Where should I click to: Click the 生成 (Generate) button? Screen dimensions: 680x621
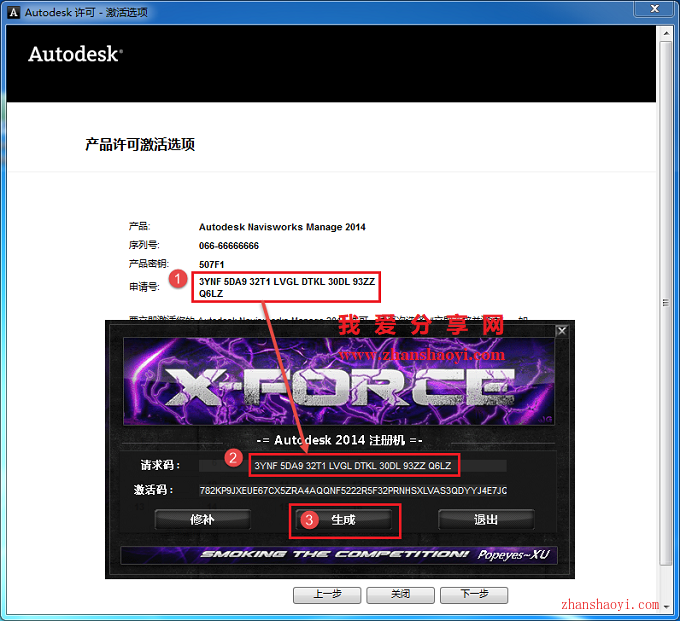[x=343, y=520]
